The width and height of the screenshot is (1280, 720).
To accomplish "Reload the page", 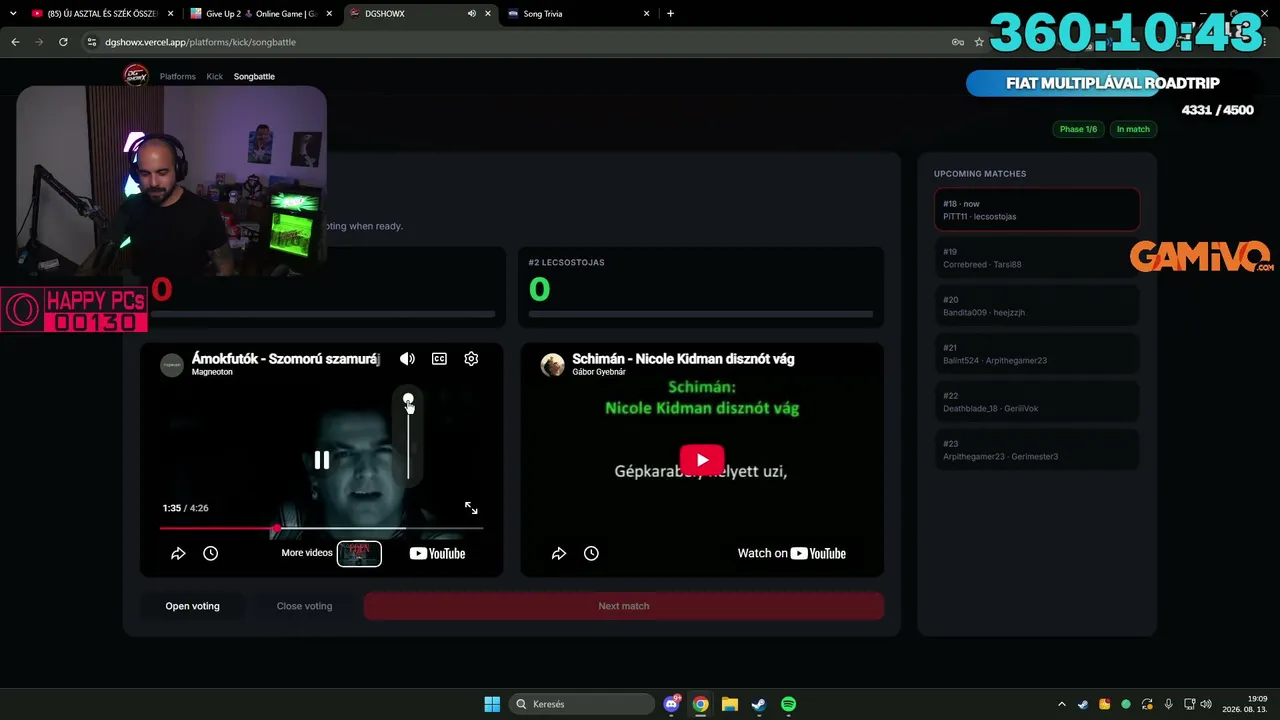I will coord(63,42).
